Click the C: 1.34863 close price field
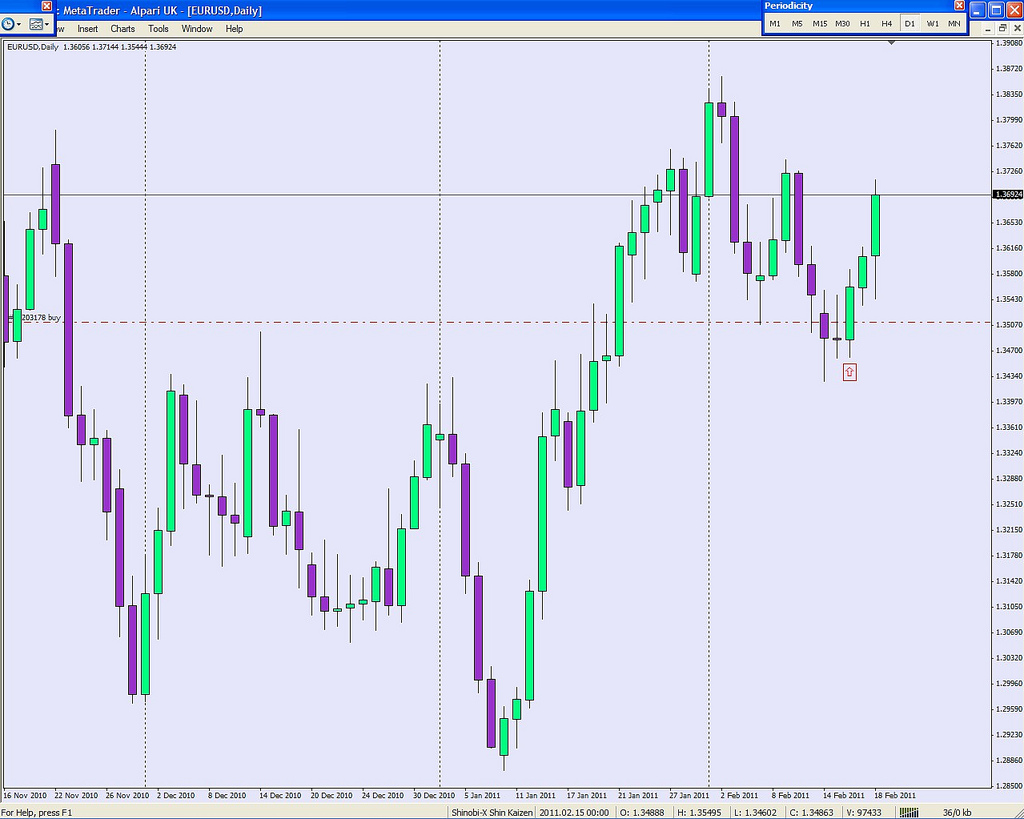This screenshot has height=819, width=1024. click(x=812, y=812)
